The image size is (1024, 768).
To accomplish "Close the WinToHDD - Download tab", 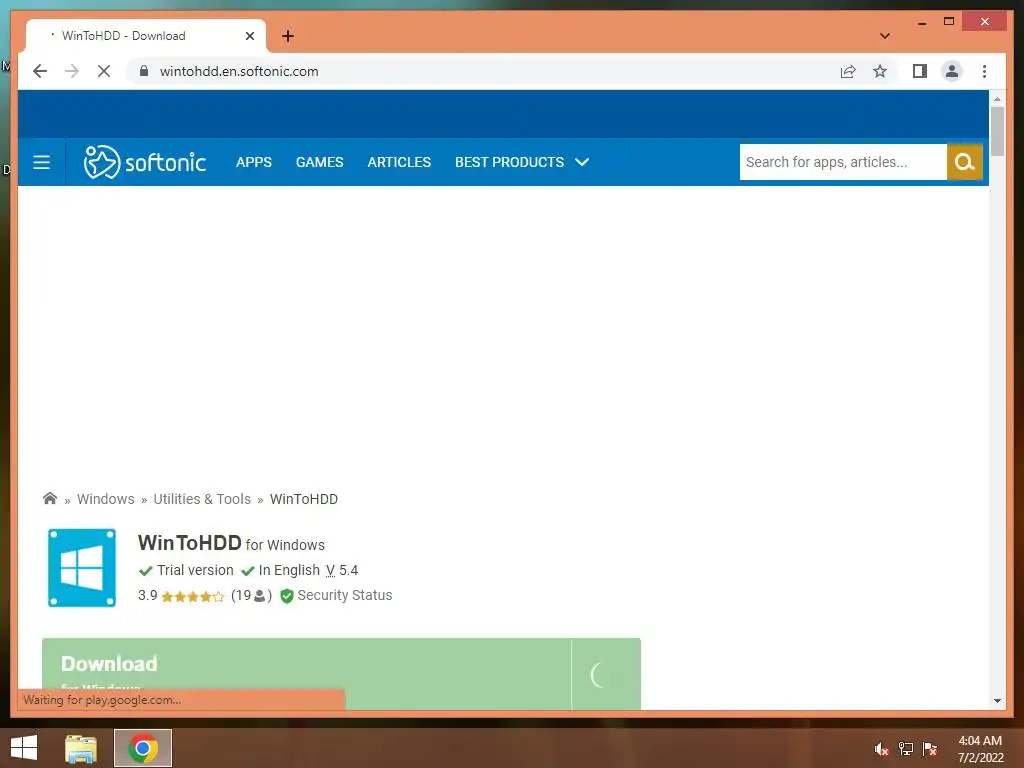I will 249,36.
